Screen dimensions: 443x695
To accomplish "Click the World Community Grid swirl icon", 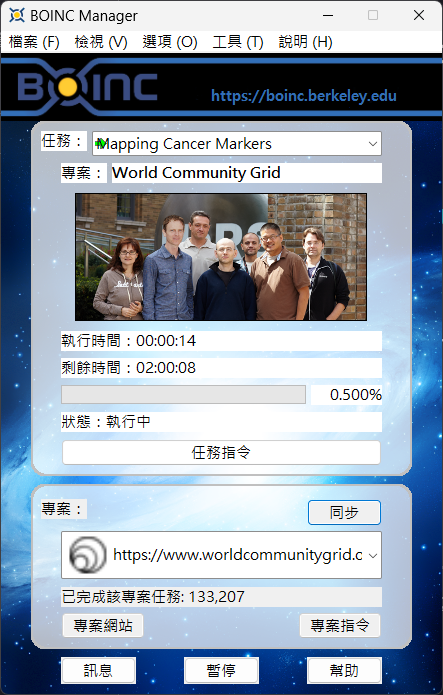I will point(88,555).
